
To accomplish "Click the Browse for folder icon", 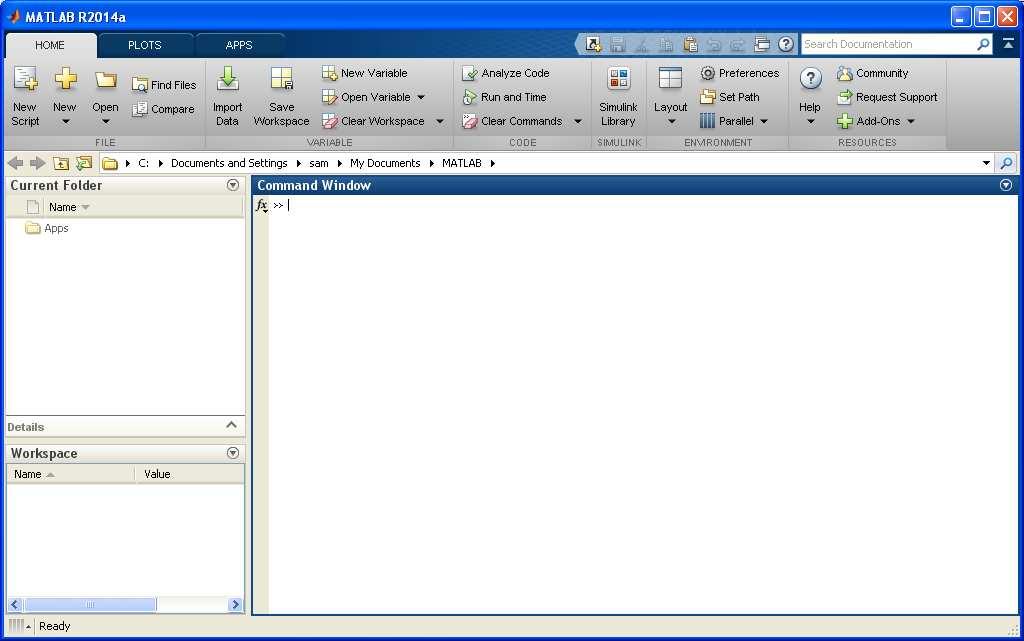I will [x=84, y=163].
